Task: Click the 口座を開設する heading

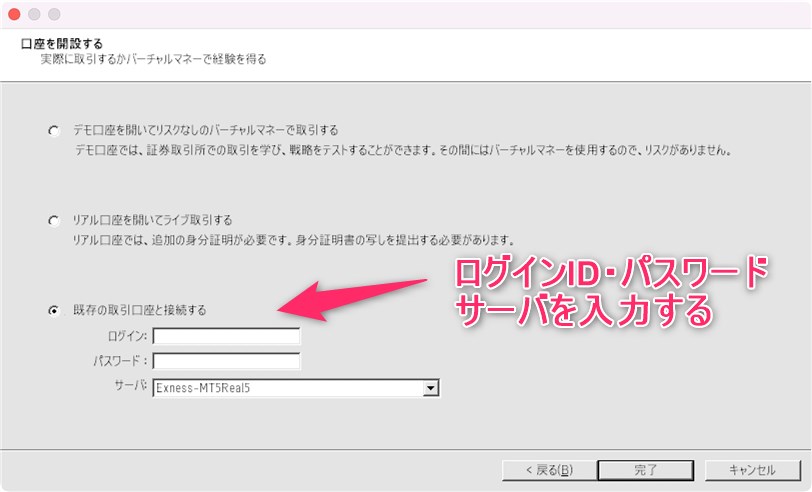Action: [x=62, y=44]
